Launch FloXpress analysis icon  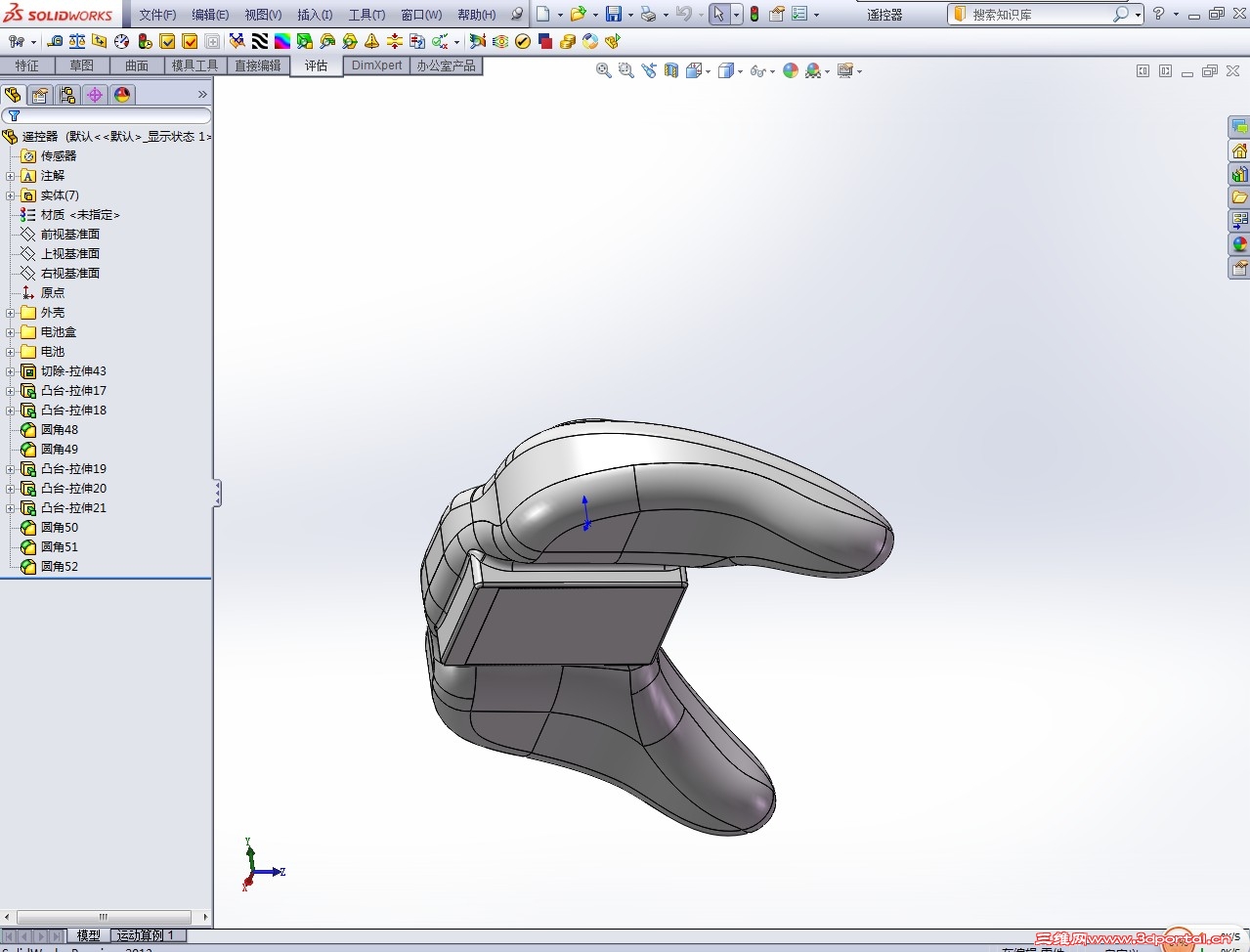pyautogui.click(x=499, y=41)
